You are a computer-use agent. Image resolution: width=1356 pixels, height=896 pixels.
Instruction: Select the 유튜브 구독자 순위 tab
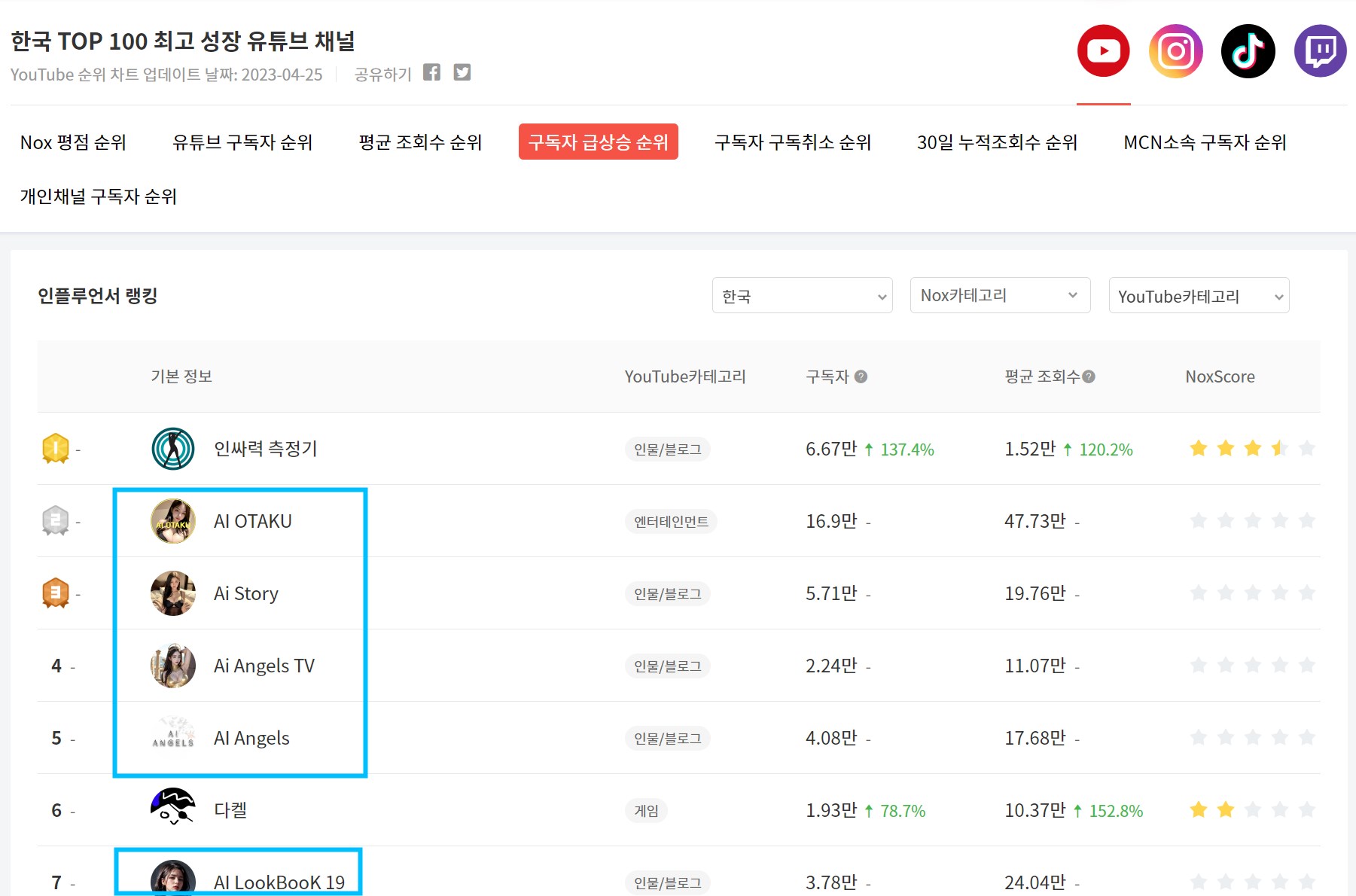pyautogui.click(x=242, y=142)
